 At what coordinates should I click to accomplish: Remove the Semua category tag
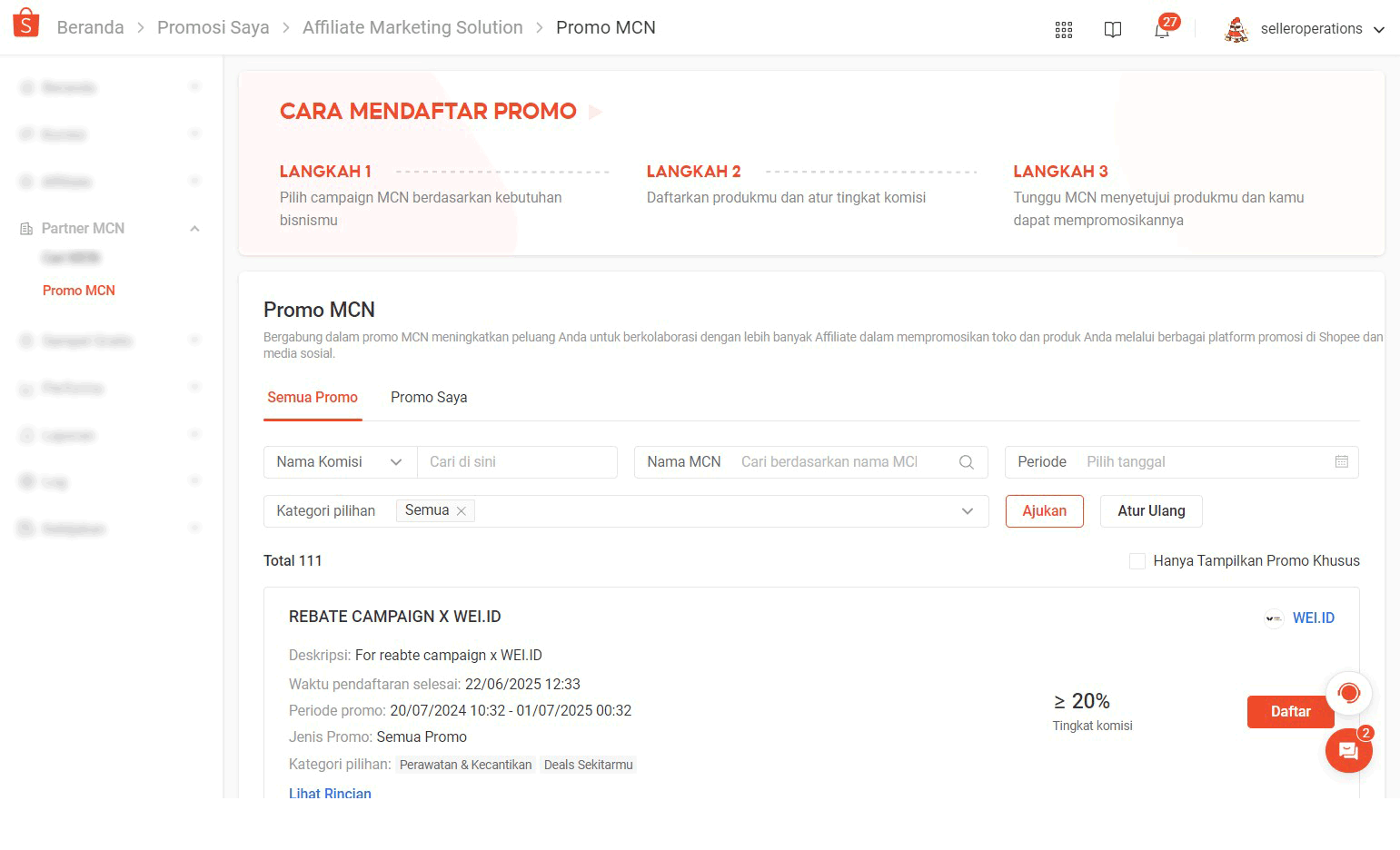coord(462,510)
